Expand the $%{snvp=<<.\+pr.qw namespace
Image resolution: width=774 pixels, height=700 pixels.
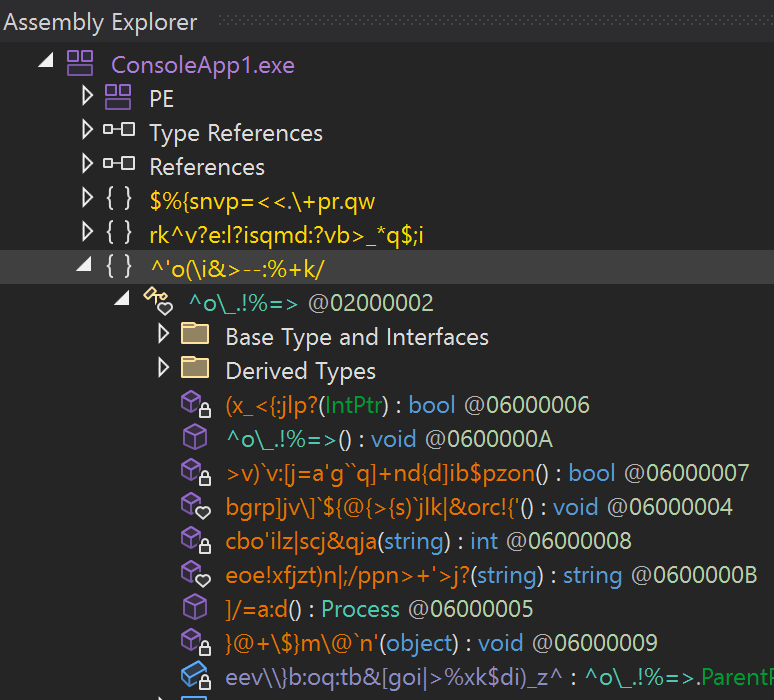tap(87, 200)
